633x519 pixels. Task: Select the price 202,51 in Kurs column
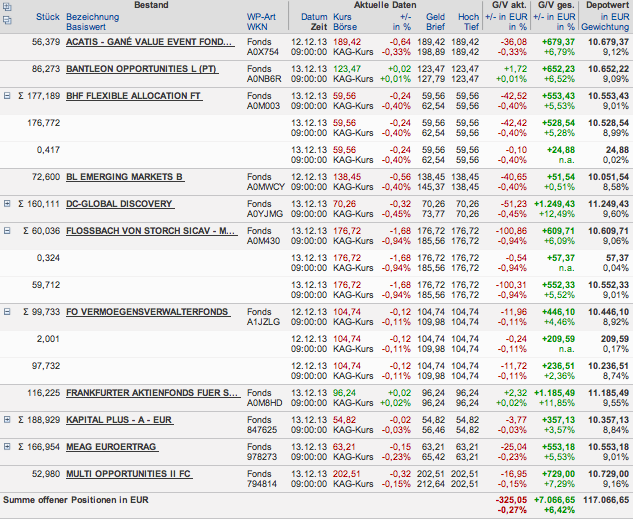[x=347, y=474]
